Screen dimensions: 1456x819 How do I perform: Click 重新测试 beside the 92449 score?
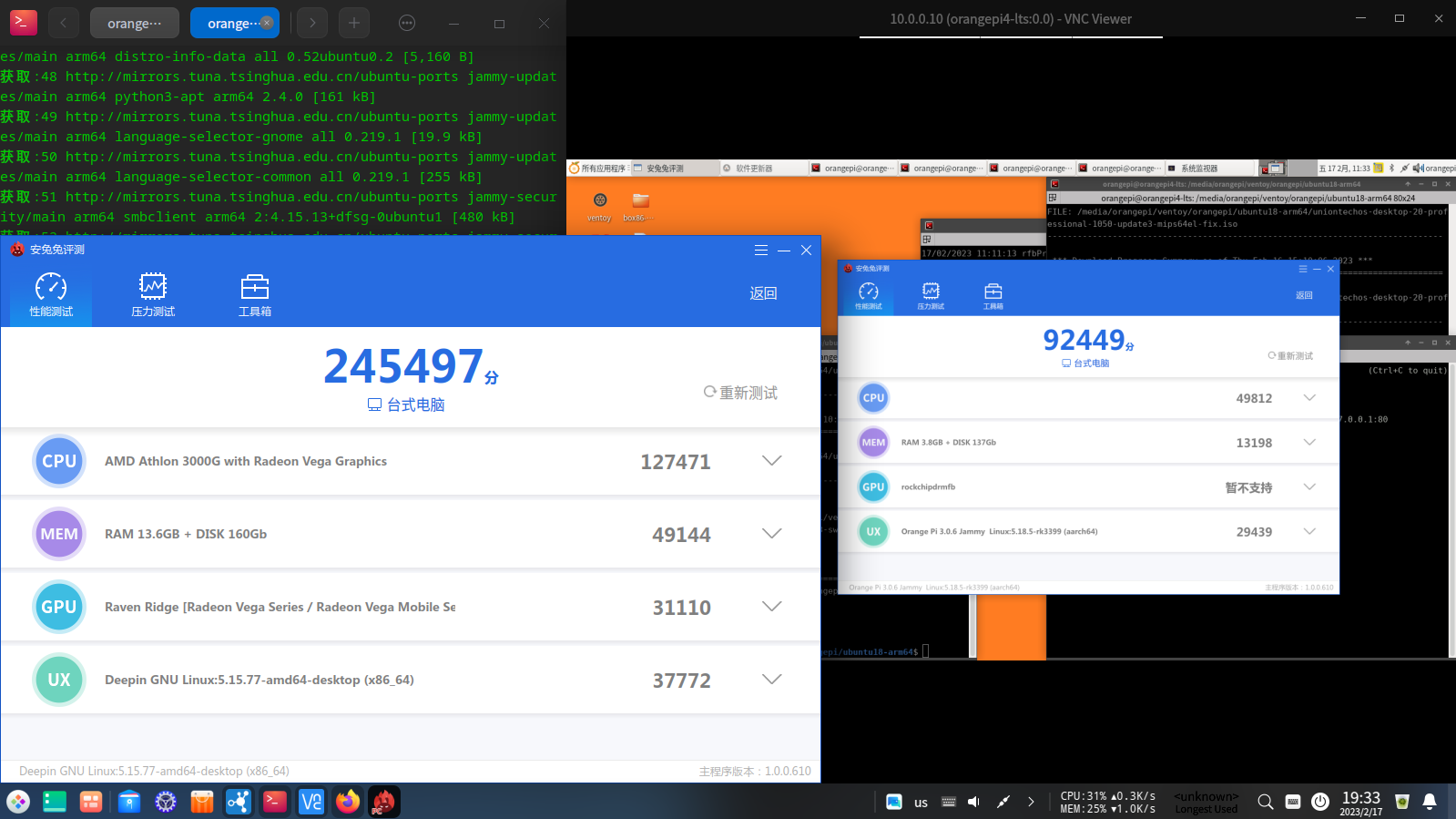point(1290,356)
